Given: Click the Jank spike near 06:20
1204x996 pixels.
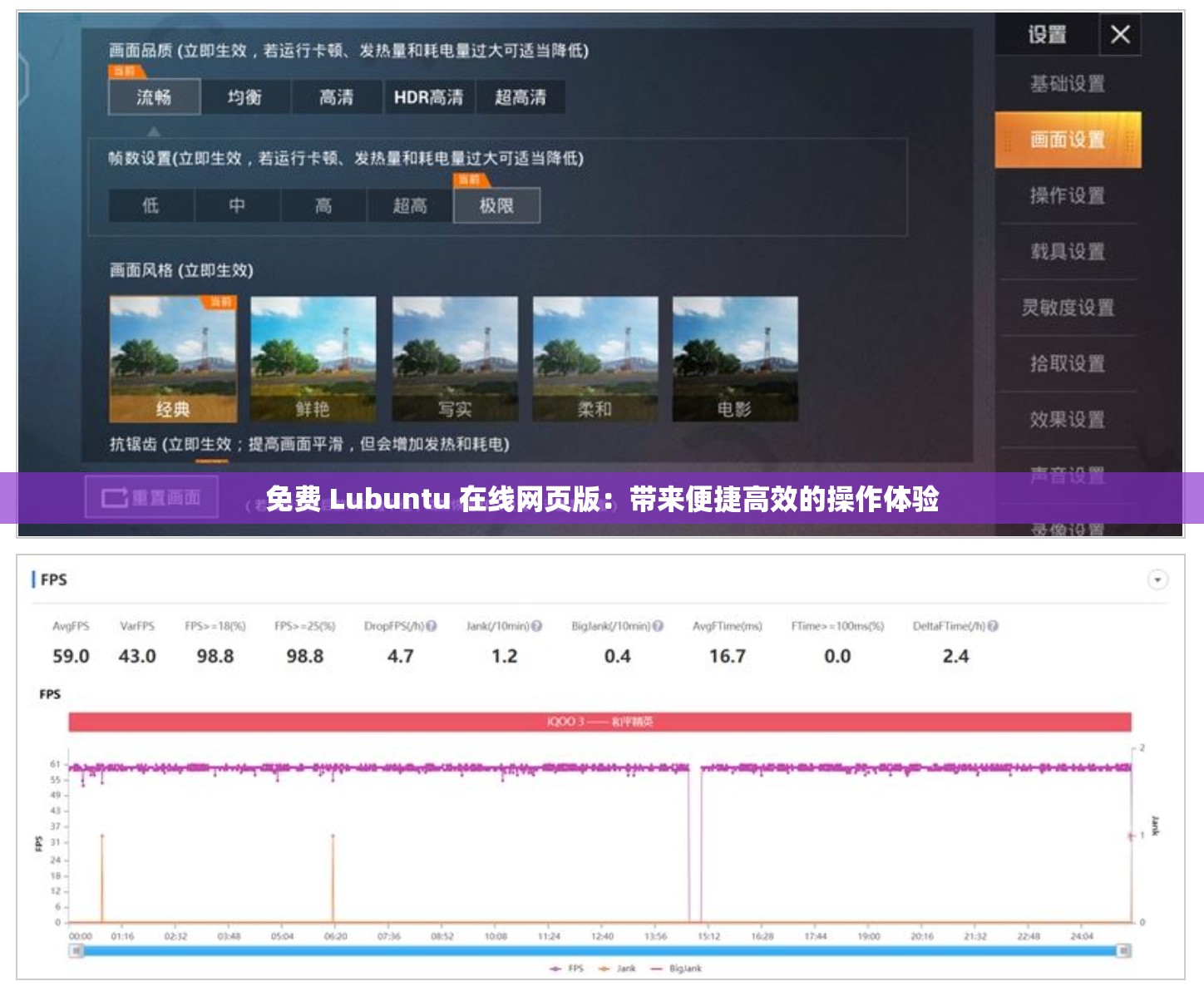Looking at the screenshot, I should (x=333, y=878).
